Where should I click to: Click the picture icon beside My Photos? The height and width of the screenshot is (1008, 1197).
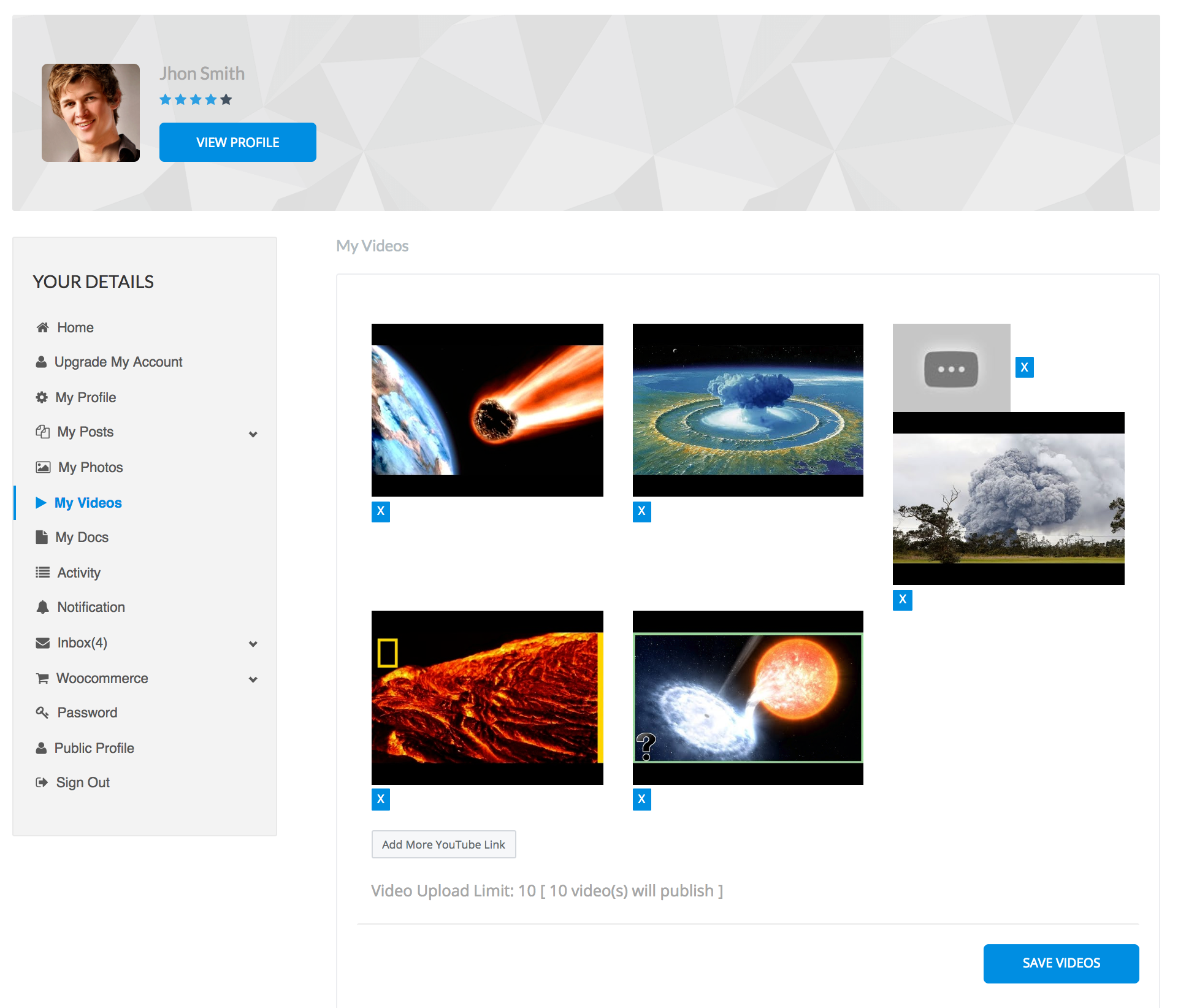pyautogui.click(x=43, y=467)
